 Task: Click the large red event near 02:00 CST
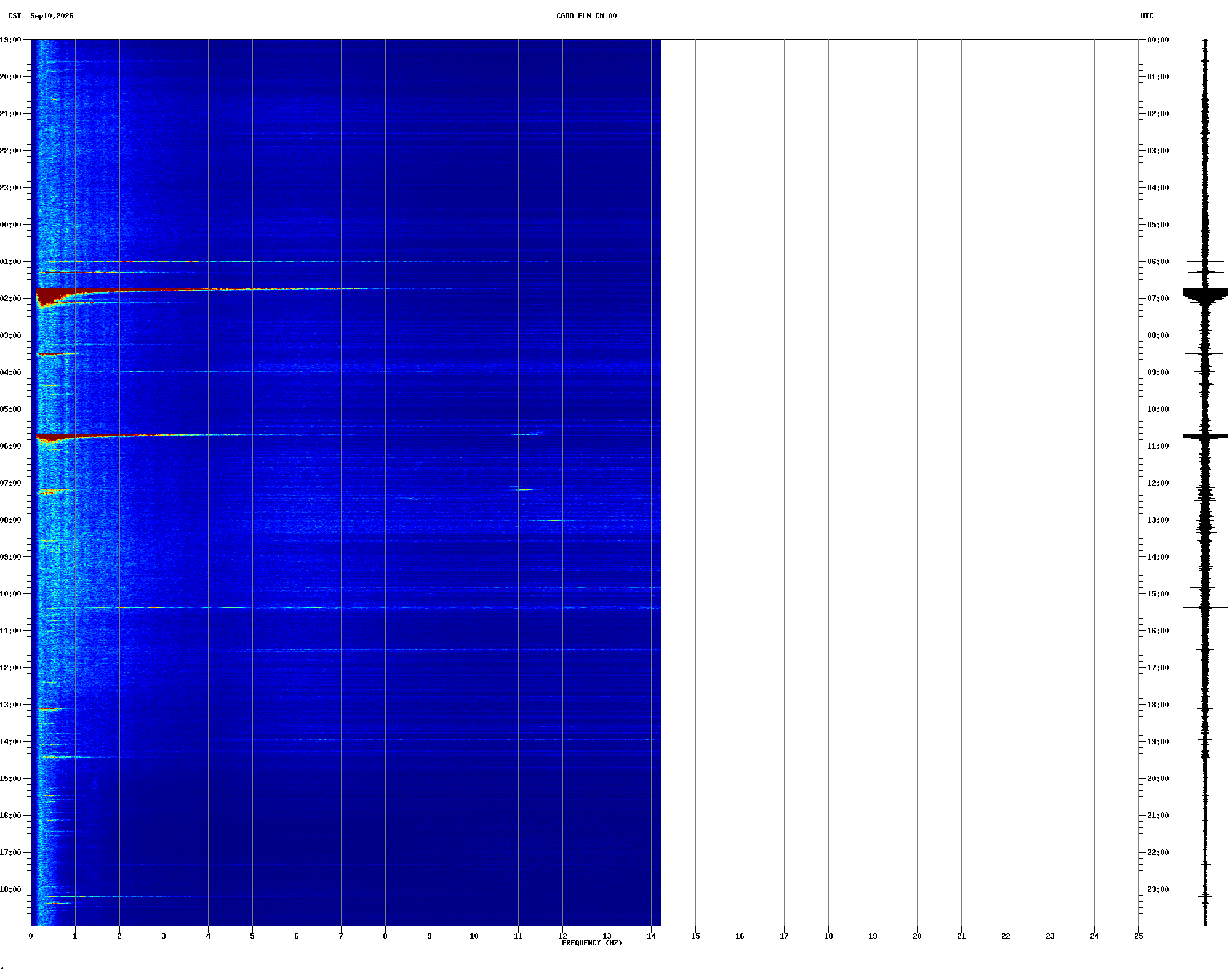pos(55,294)
